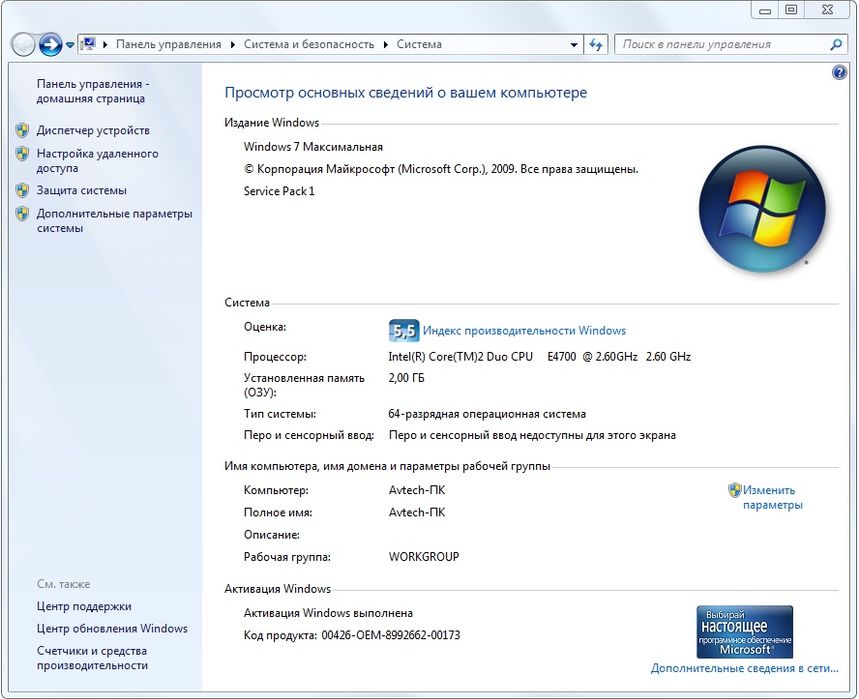
Task: Open Диспетчер устройств link
Action: tap(93, 130)
